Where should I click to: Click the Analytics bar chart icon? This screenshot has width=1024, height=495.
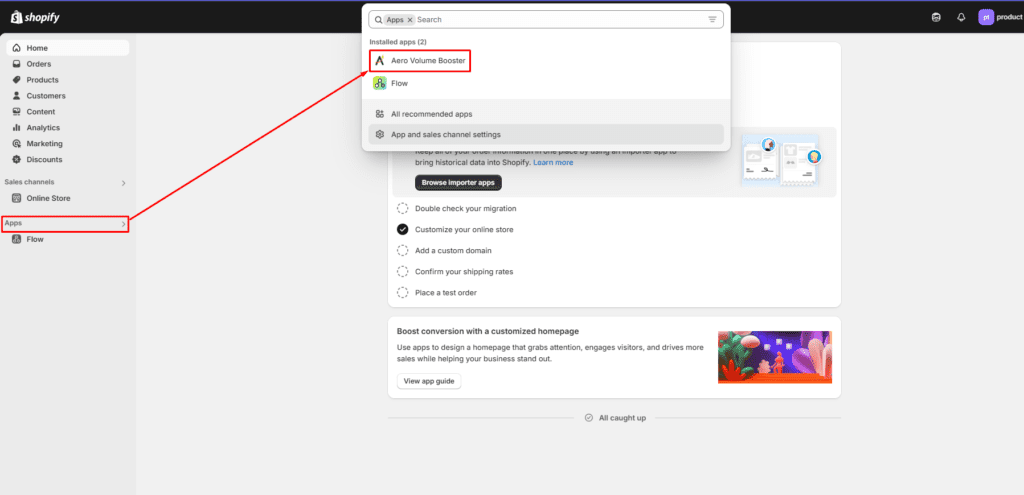[x=16, y=127]
